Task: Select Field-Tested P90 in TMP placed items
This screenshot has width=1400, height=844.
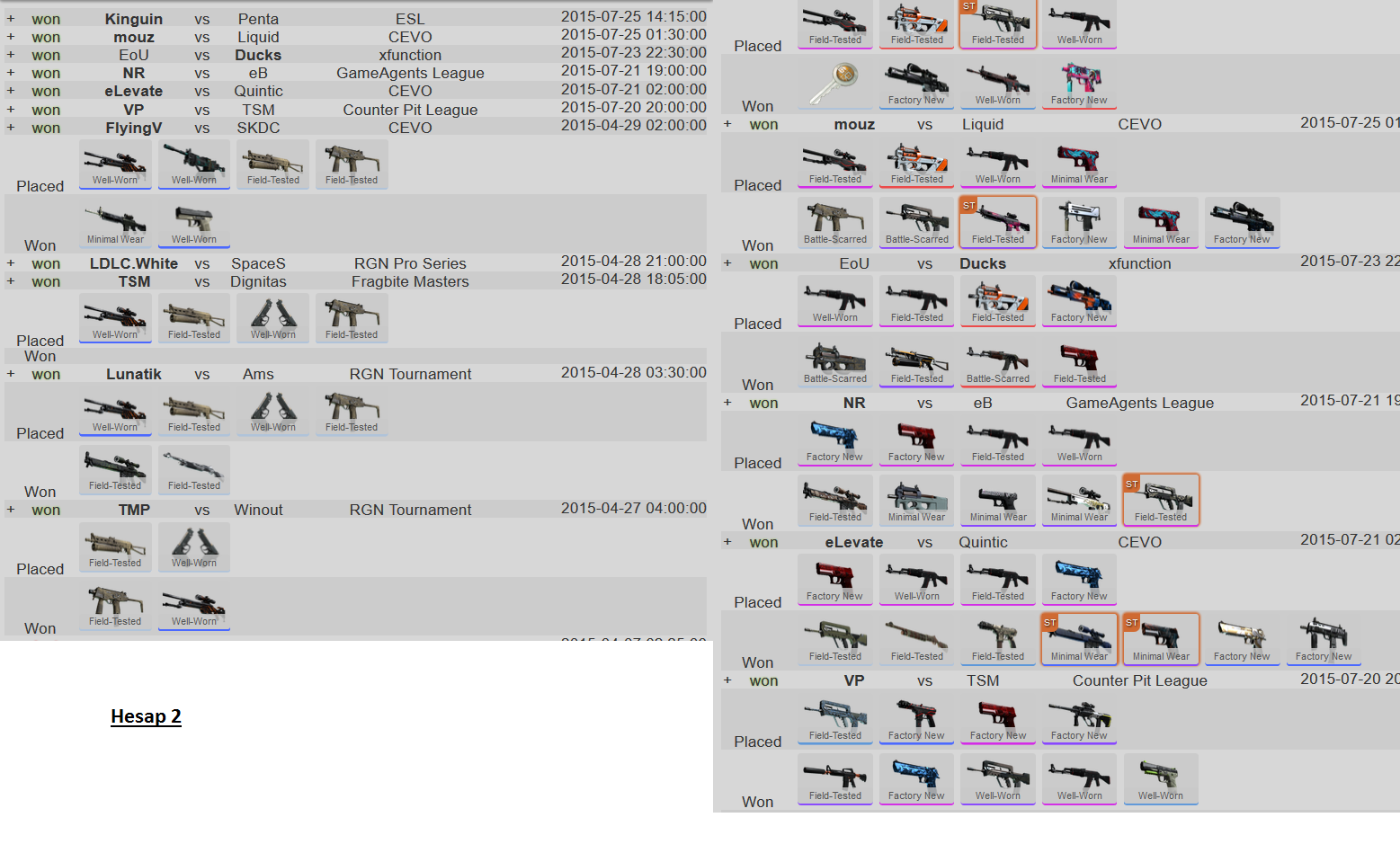Action: [115, 546]
